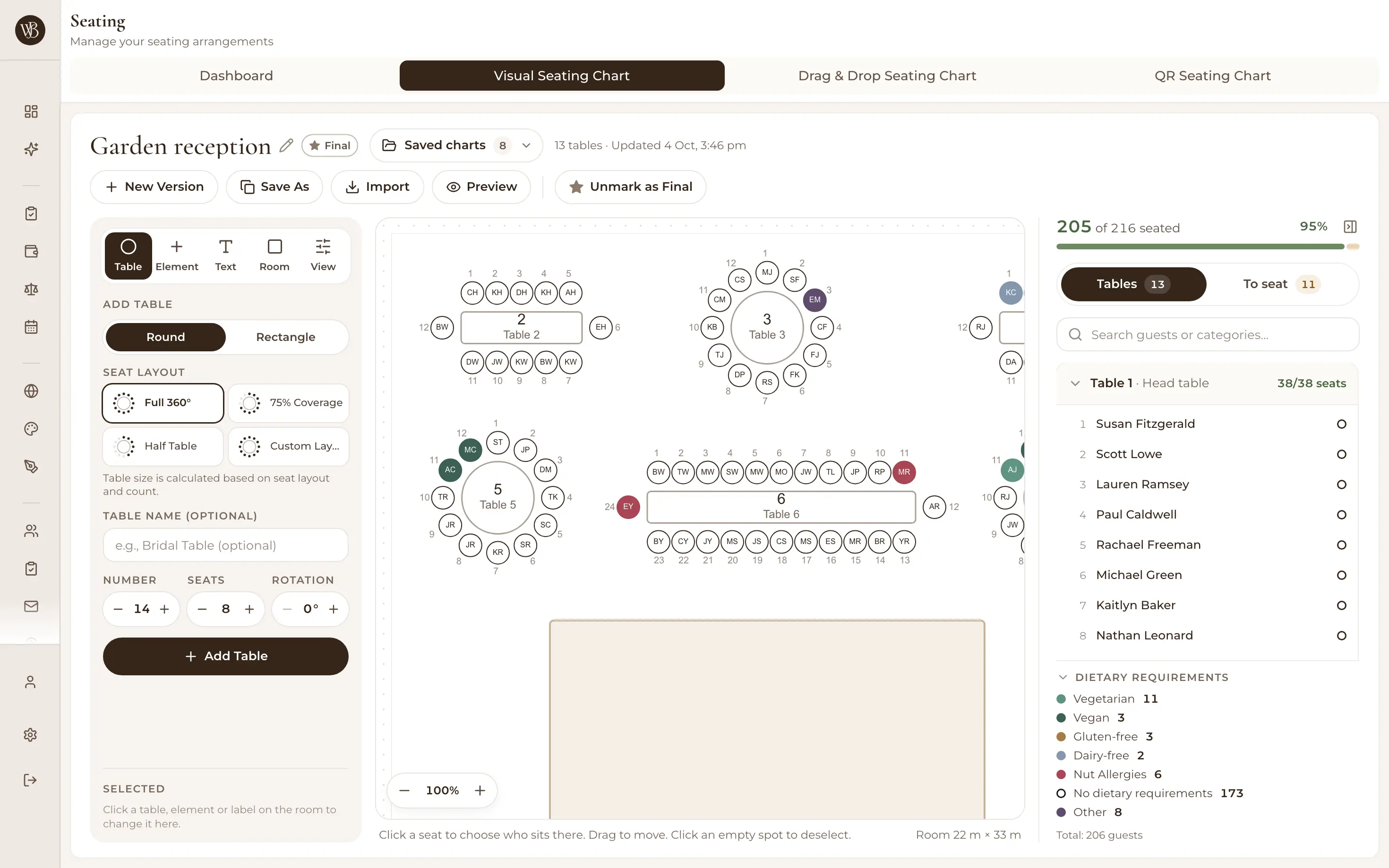Zoom in the canvas with plus
This screenshot has height=868, width=1389.
(480, 791)
